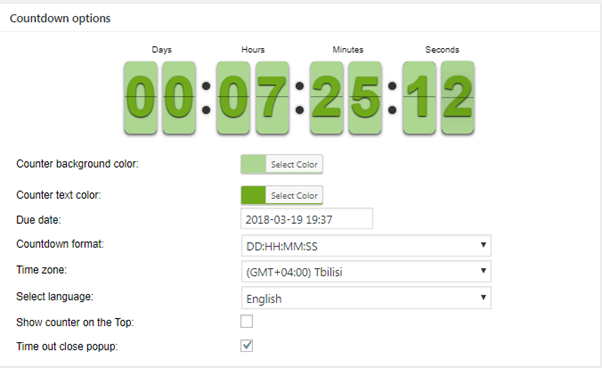The width and height of the screenshot is (602, 368).
Task: Open the Counter text color swatch
Action: coord(253,195)
